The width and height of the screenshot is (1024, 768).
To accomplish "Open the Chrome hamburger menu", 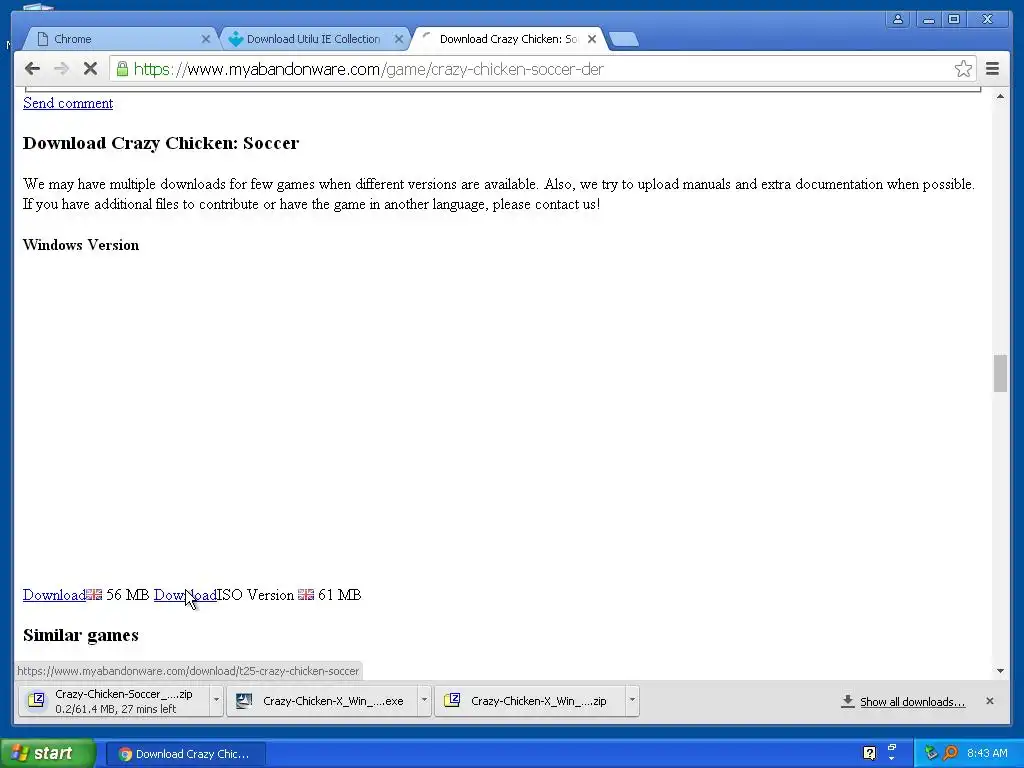I will tap(992, 69).
